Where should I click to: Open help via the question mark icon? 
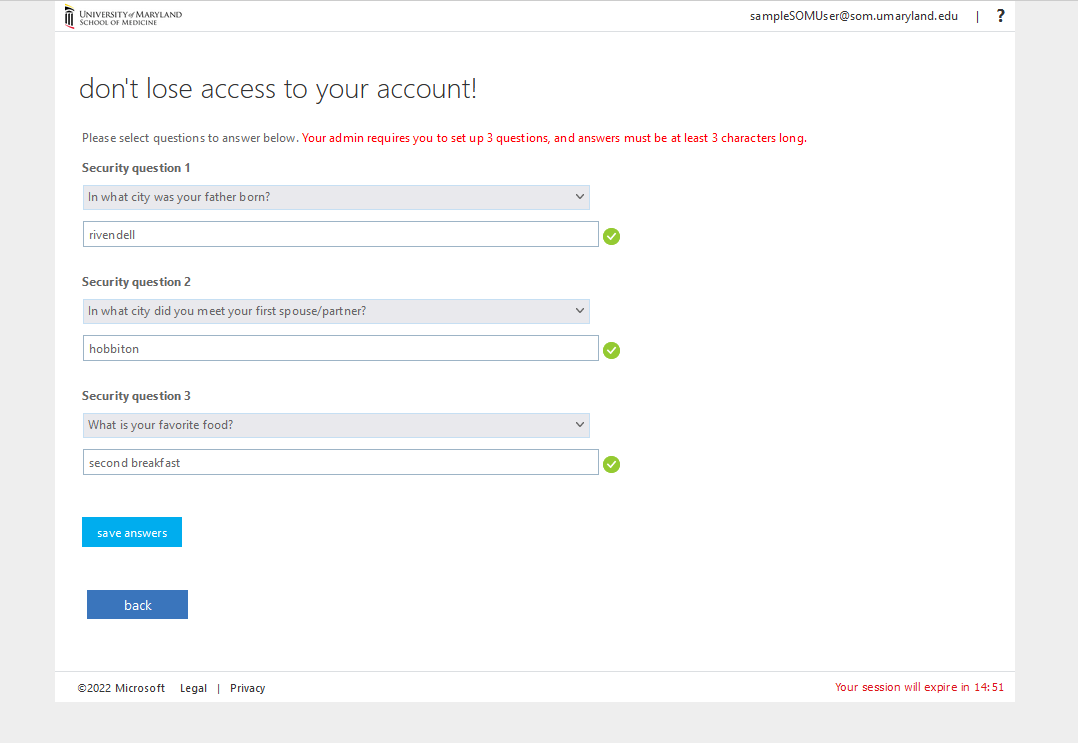1000,16
